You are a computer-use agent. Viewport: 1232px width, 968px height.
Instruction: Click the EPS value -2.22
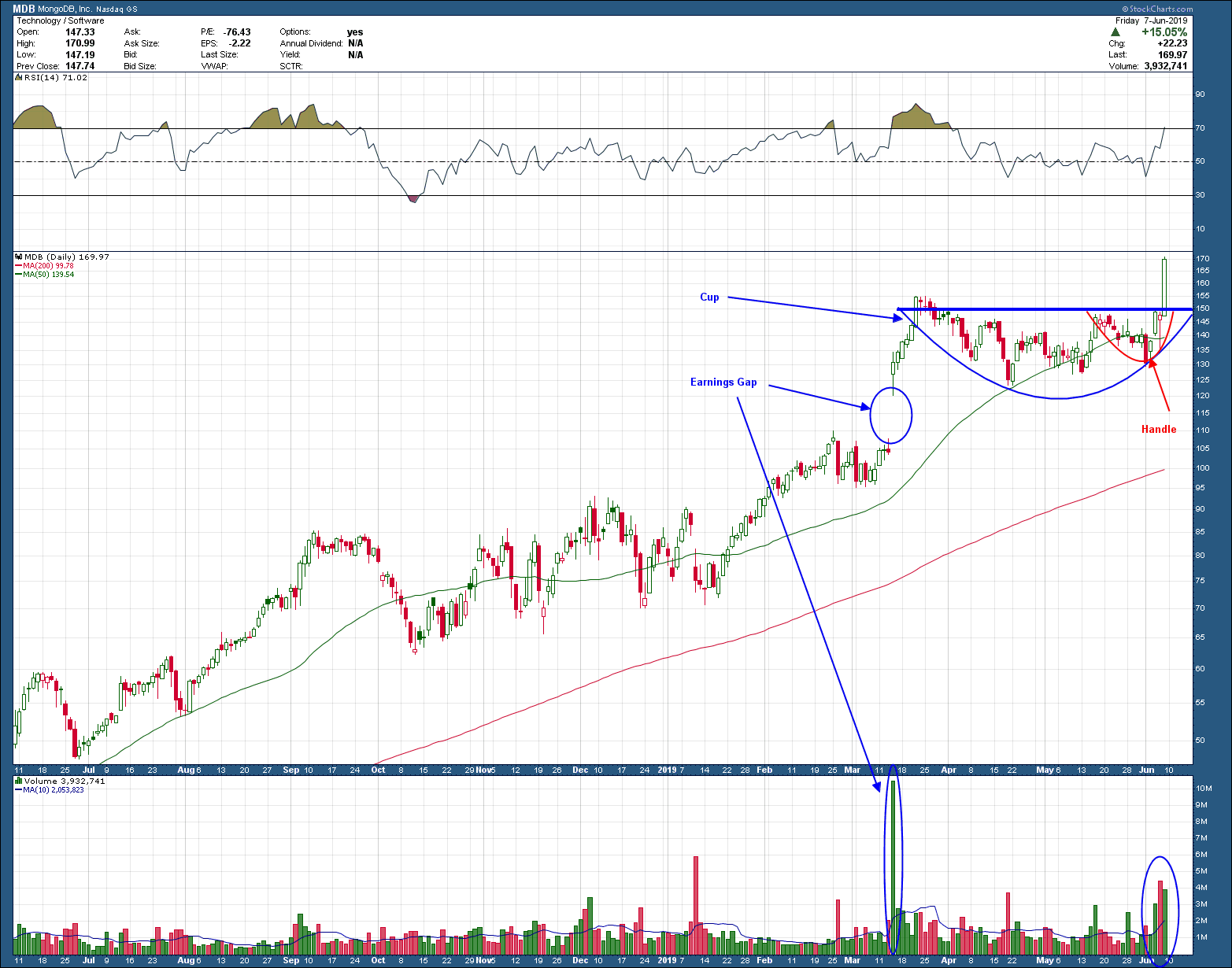click(239, 43)
